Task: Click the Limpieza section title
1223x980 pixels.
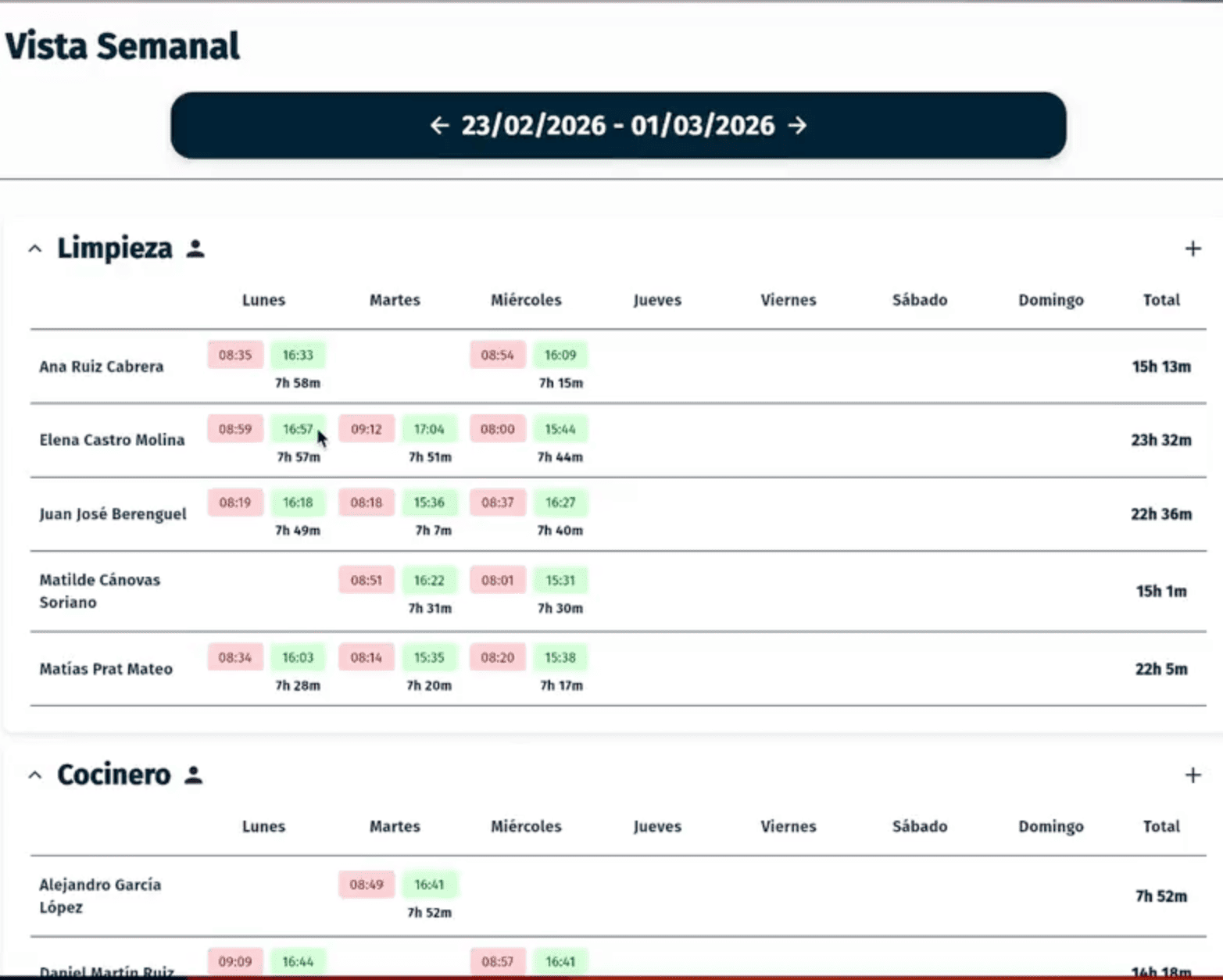Action: point(115,249)
